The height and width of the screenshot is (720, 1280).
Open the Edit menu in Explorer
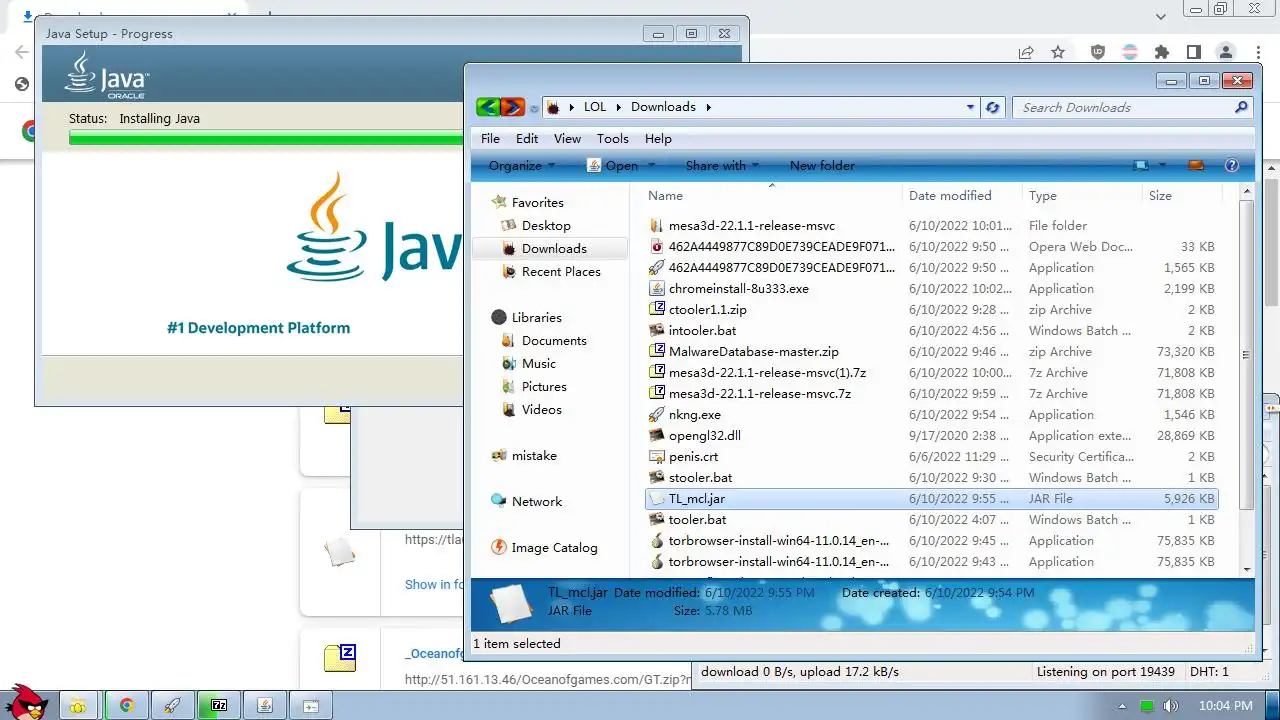coord(527,138)
